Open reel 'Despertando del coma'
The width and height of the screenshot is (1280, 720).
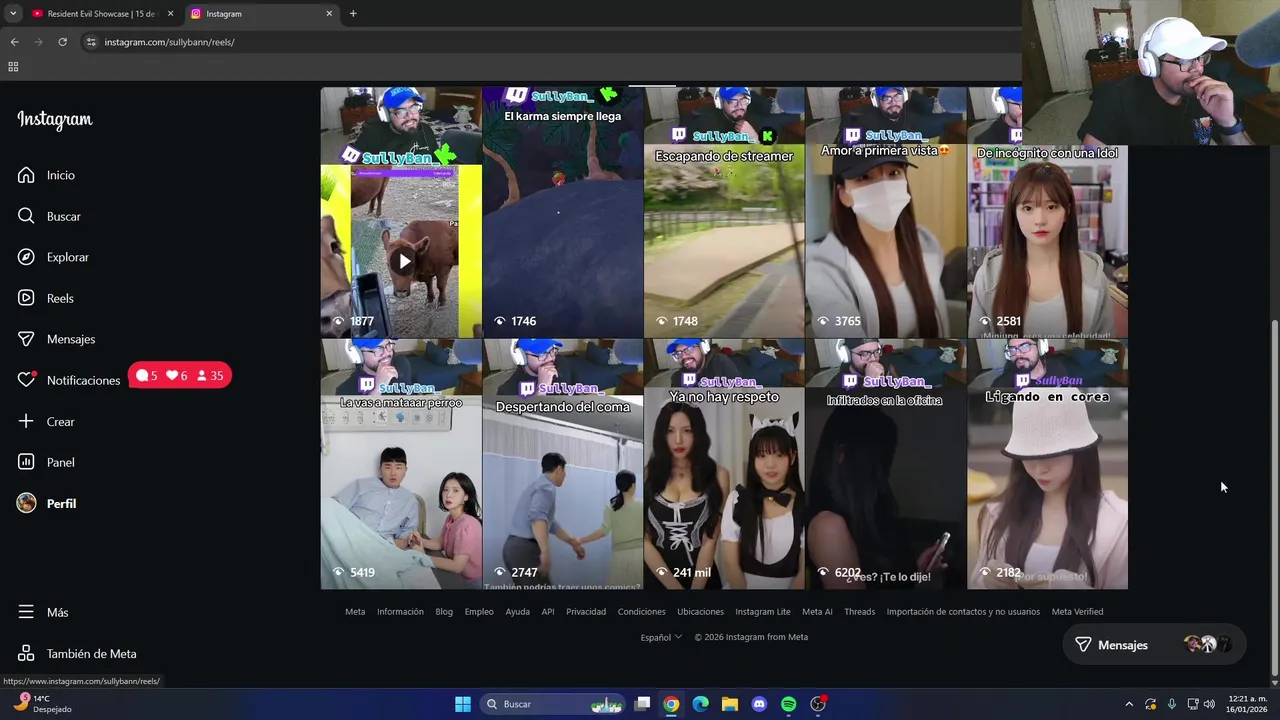coord(563,464)
